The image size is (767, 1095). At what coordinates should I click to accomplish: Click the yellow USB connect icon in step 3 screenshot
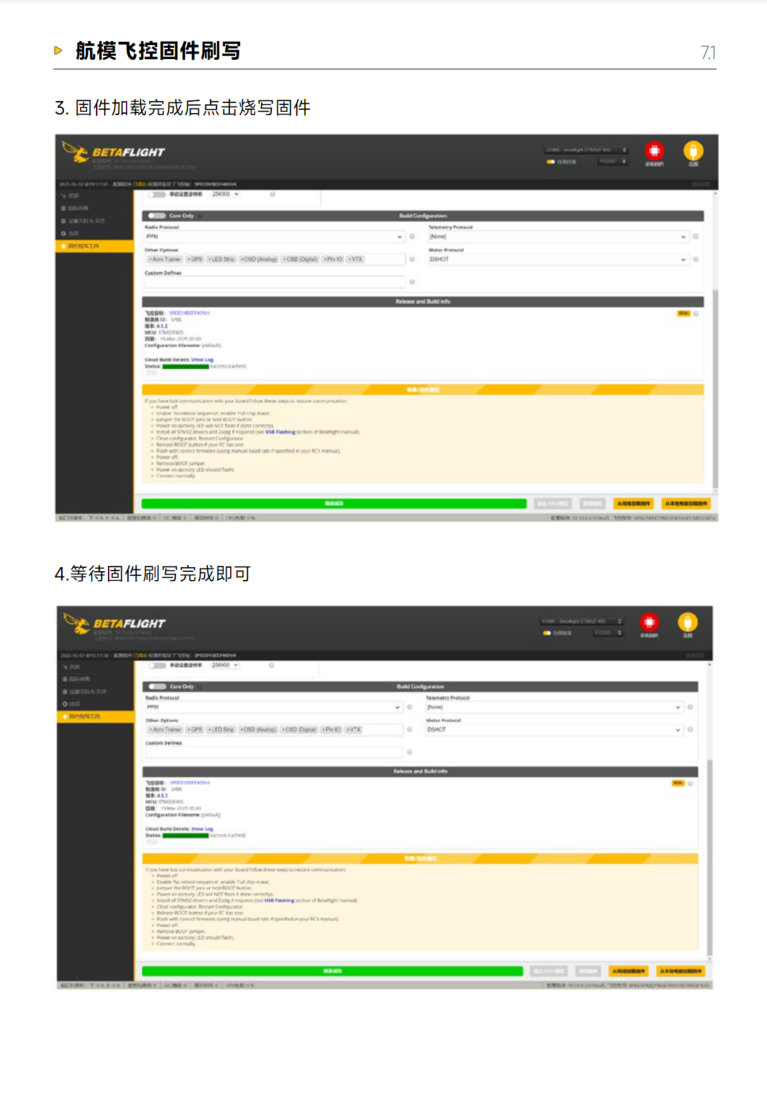(693, 150)
